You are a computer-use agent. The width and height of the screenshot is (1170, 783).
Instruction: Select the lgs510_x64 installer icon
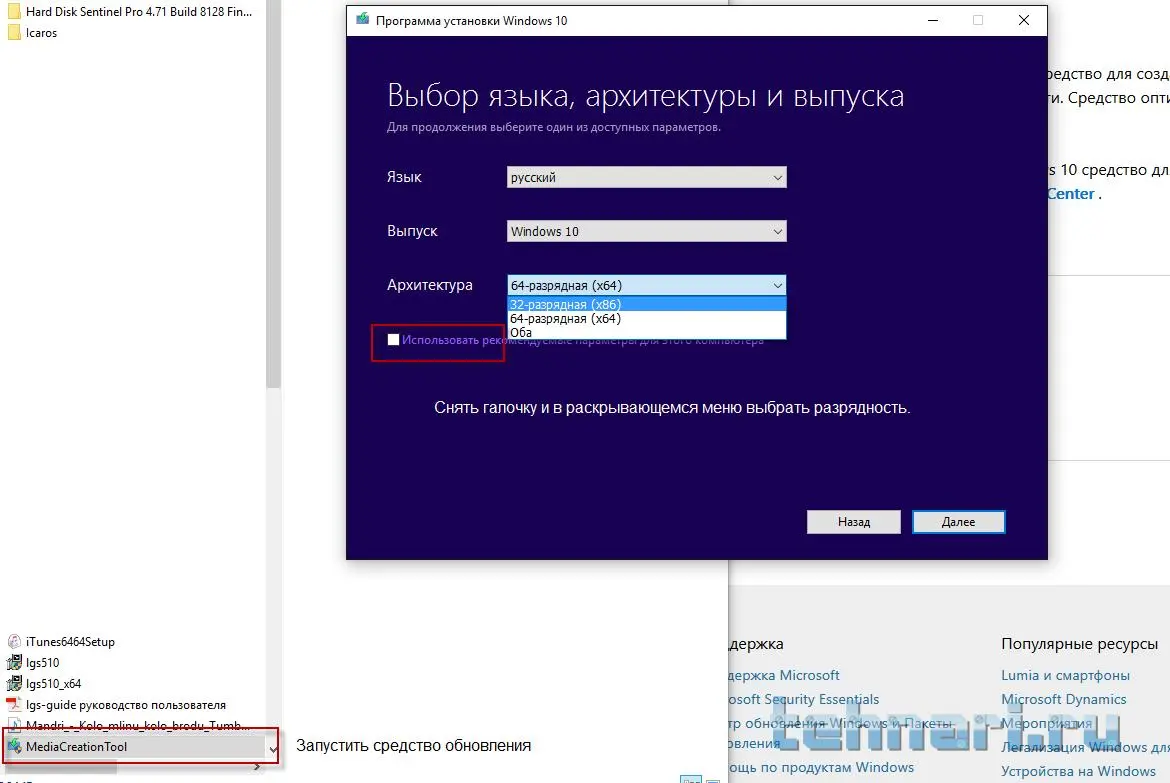click(14, 683)
